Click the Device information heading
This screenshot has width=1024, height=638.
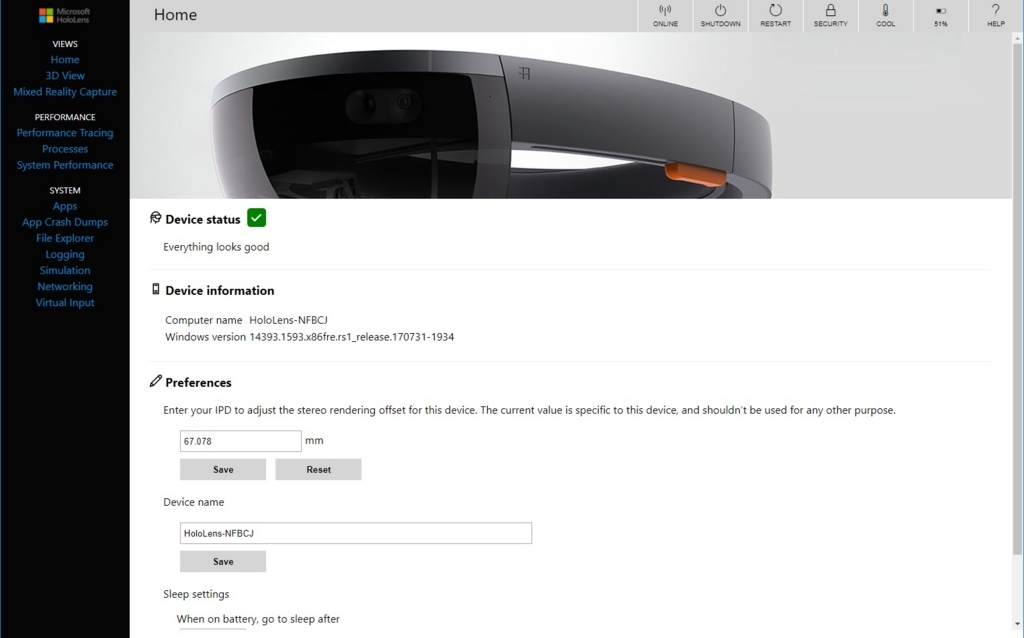point(219,291)
